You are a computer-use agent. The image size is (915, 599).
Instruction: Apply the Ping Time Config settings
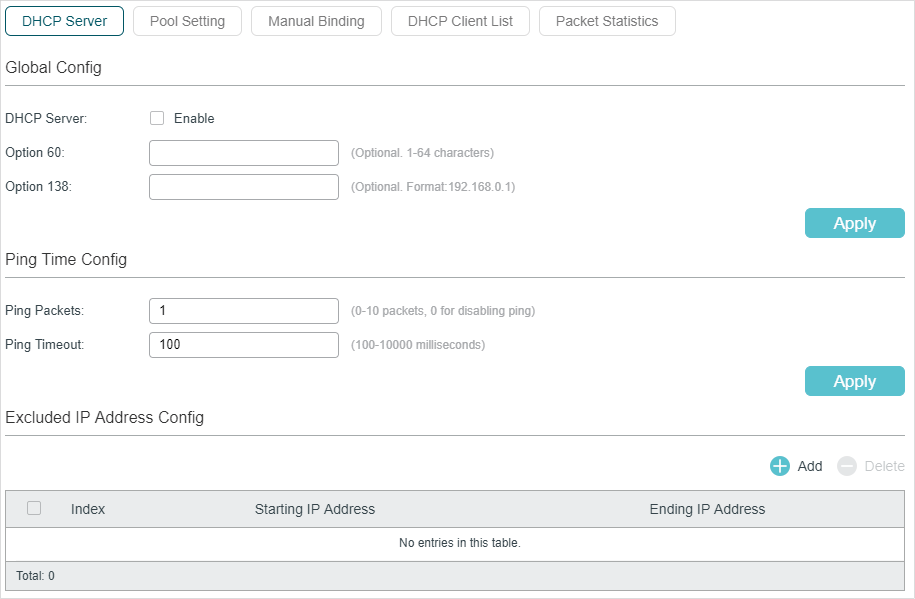854,381
